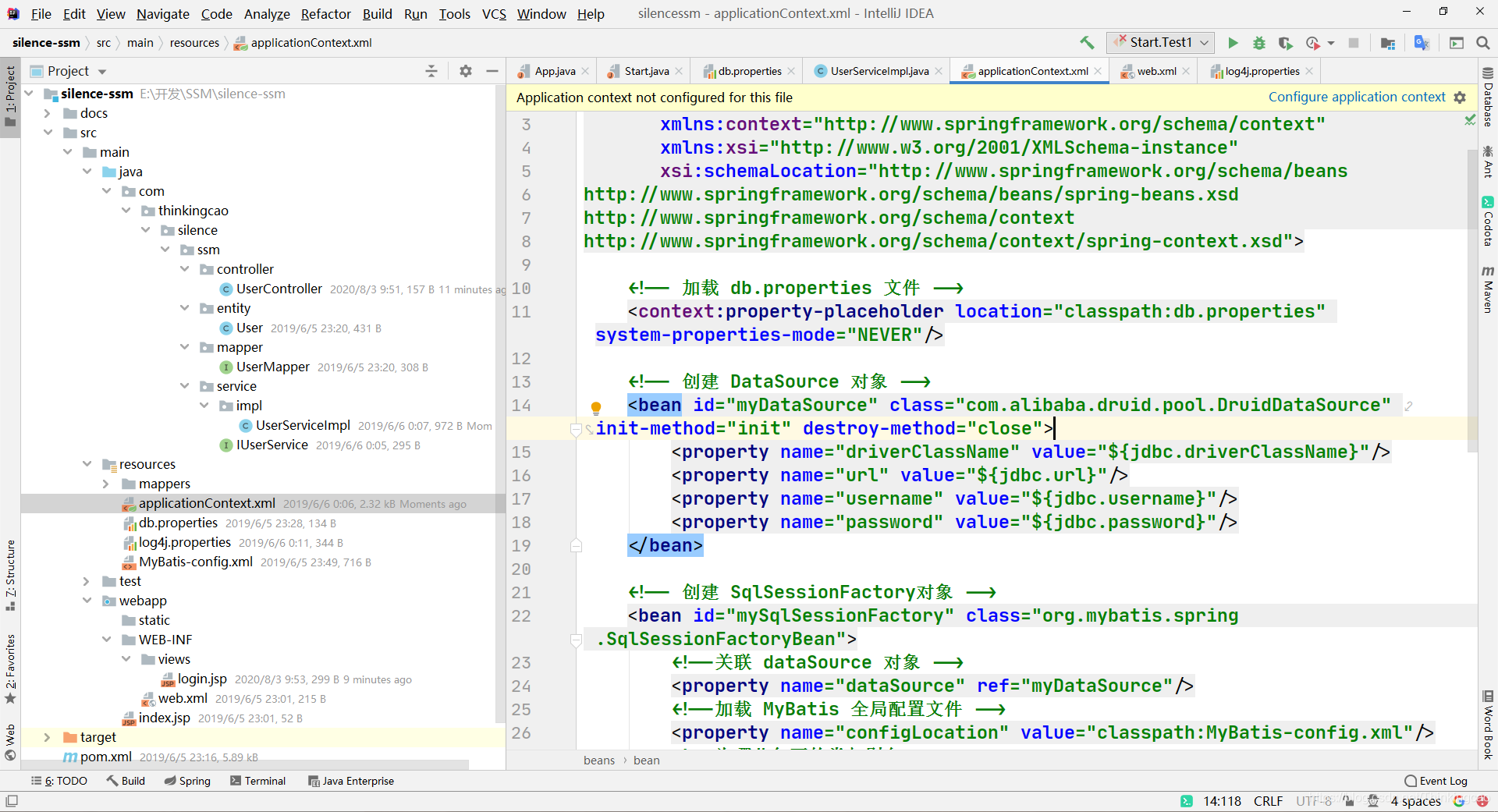Toggle the Build tool window
Image resolution: width=1498 pixels, height=812 pixels.
(126, 781)
